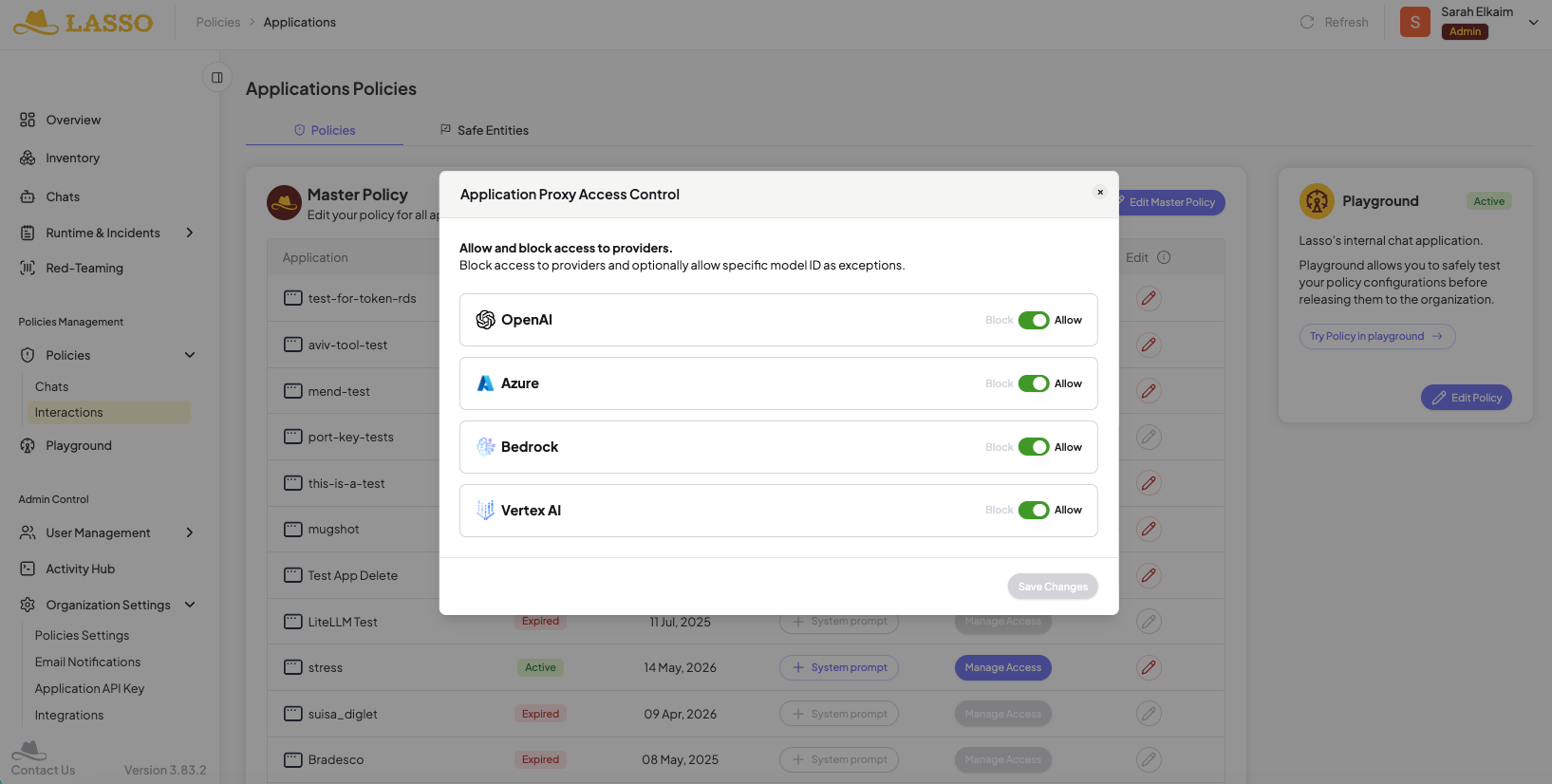Viewport: 1552px width, 784px height.
Task: Collapse the sidebar panel toggle icon
Action: [x=216, y=78]
